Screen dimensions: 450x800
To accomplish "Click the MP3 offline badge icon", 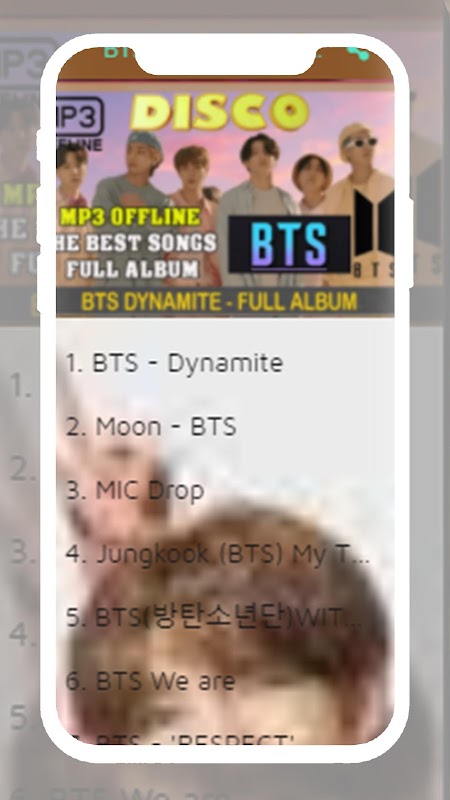I will point(80,123).
